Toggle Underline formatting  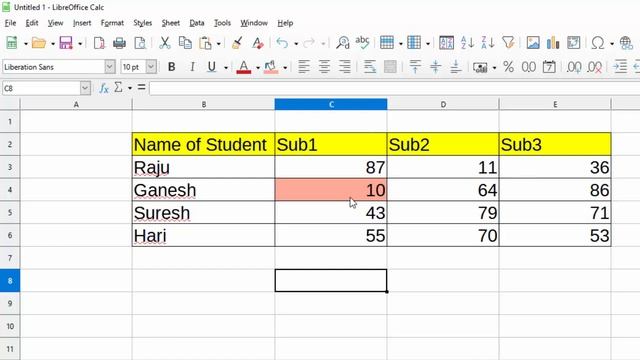tap(211, 67)
